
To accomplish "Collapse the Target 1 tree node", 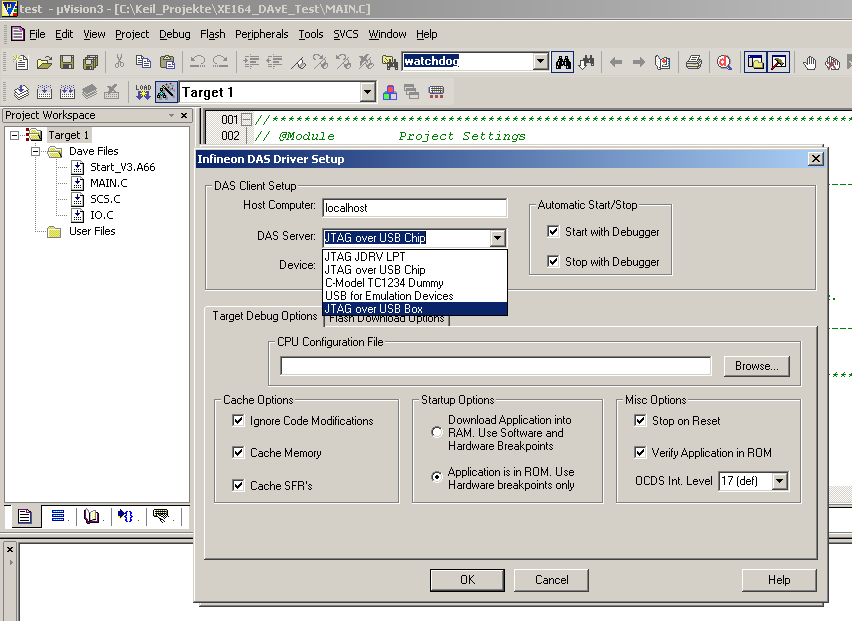I will coord(15,135).
